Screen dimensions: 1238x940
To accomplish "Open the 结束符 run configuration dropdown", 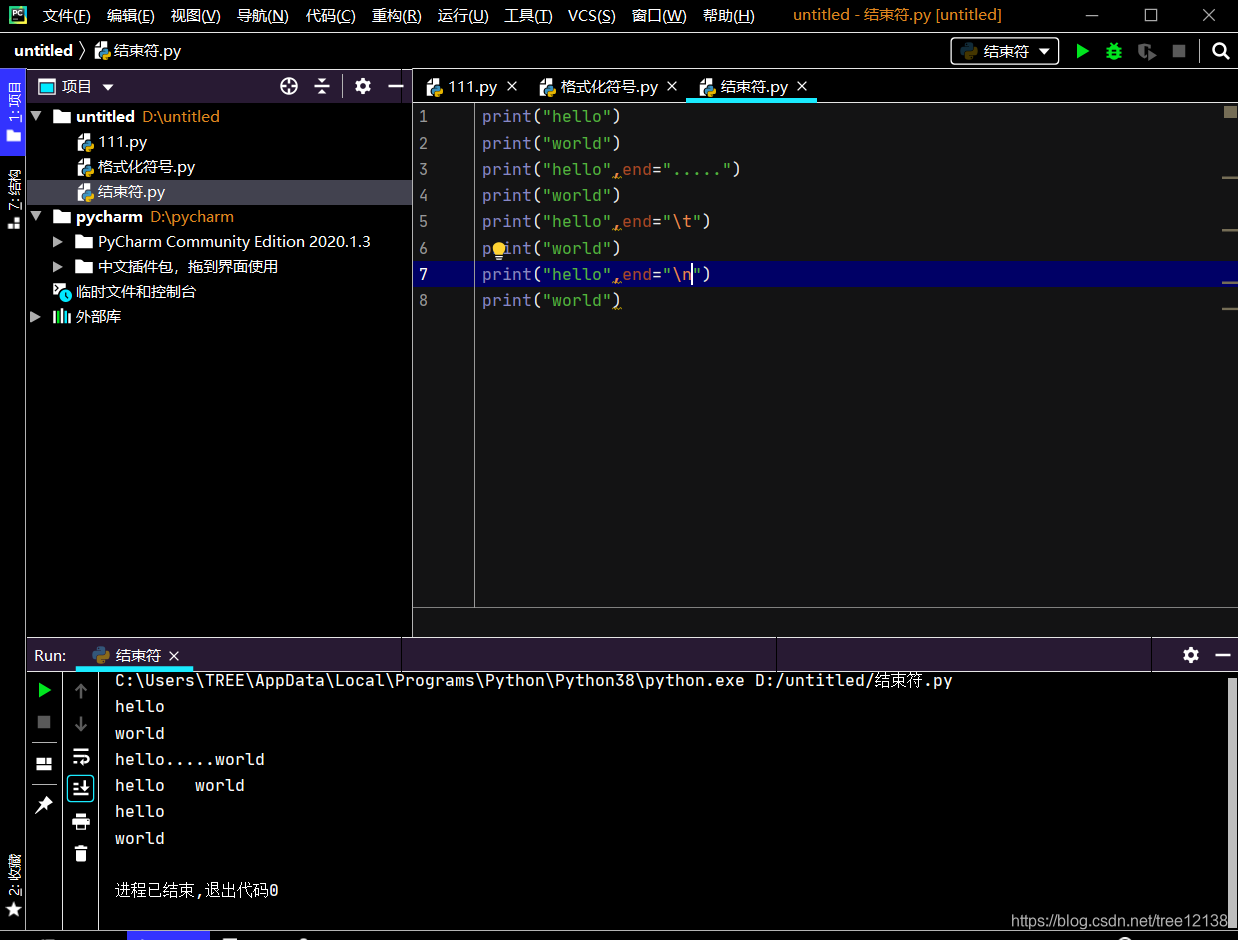I will [1004, 51].
